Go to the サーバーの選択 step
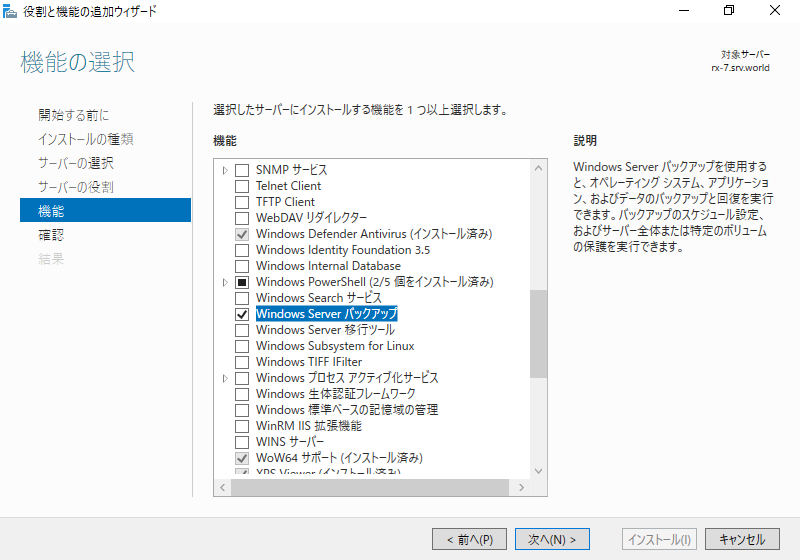 point(76,163)
